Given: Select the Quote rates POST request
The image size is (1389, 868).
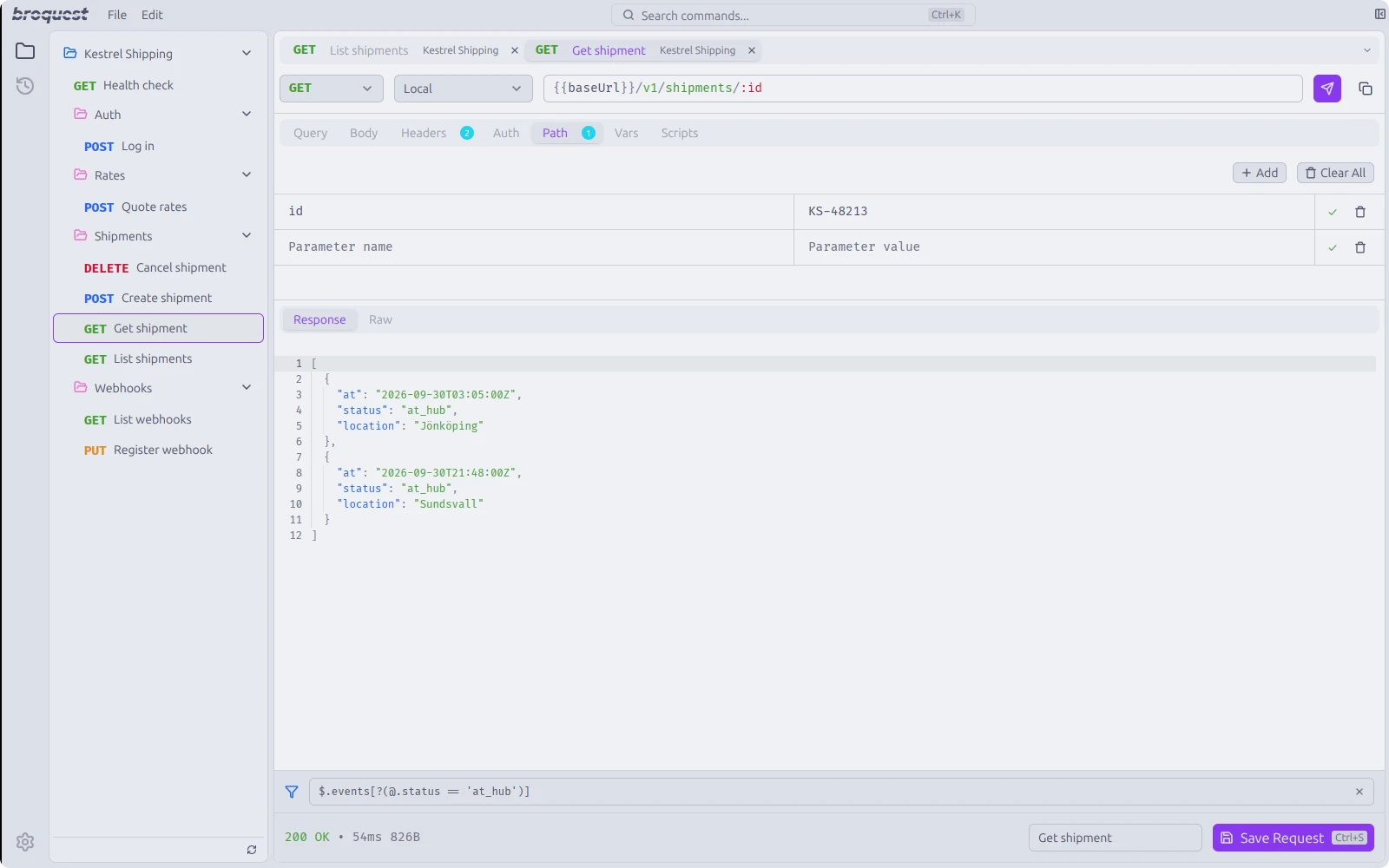Looking at the screenshot, I should click(158, 207).
